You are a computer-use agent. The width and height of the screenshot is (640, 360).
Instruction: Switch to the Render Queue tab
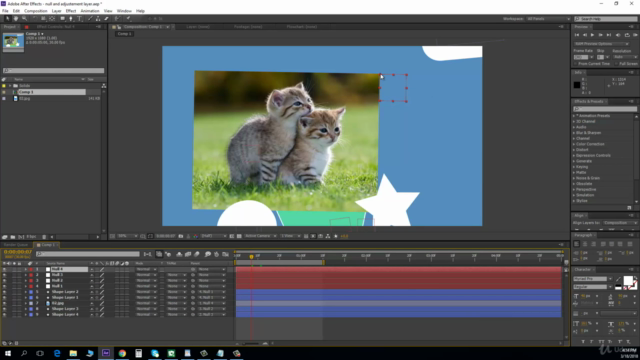coord(16,245)
